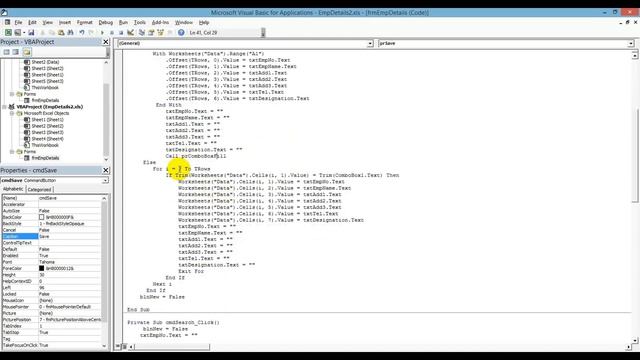This screenshot has height=360, width=640.
Task: Toggle Design Mode icon
Action: click(x=130, y=33)
